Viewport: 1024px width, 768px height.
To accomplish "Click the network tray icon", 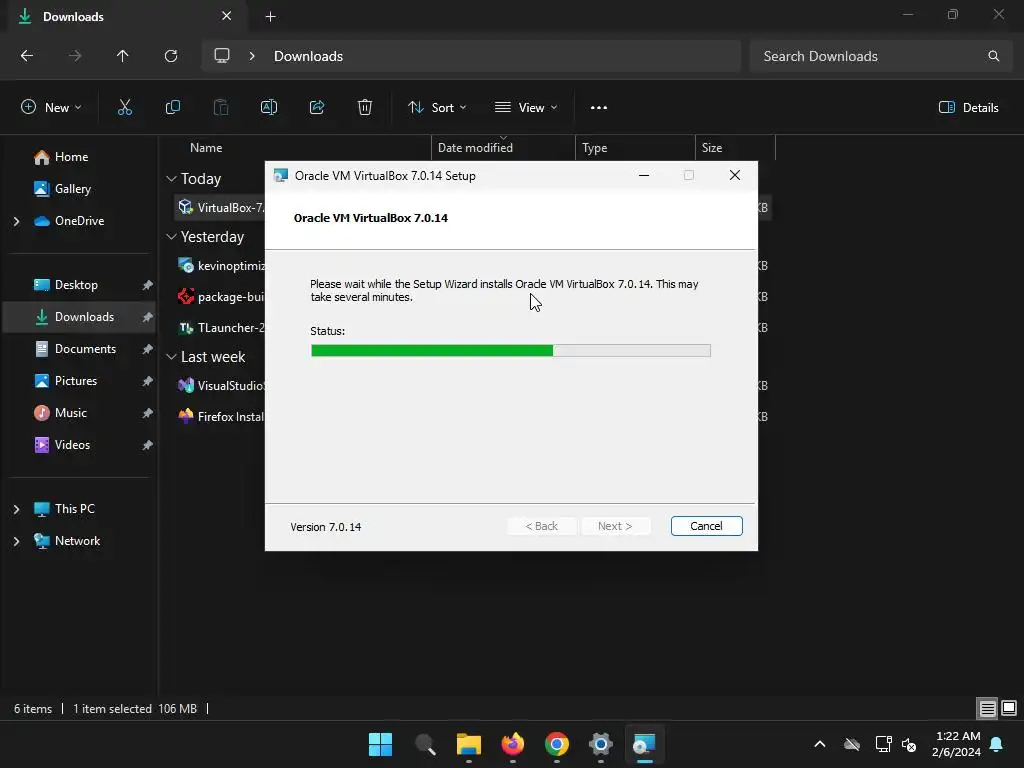I will tap(883, 744).
